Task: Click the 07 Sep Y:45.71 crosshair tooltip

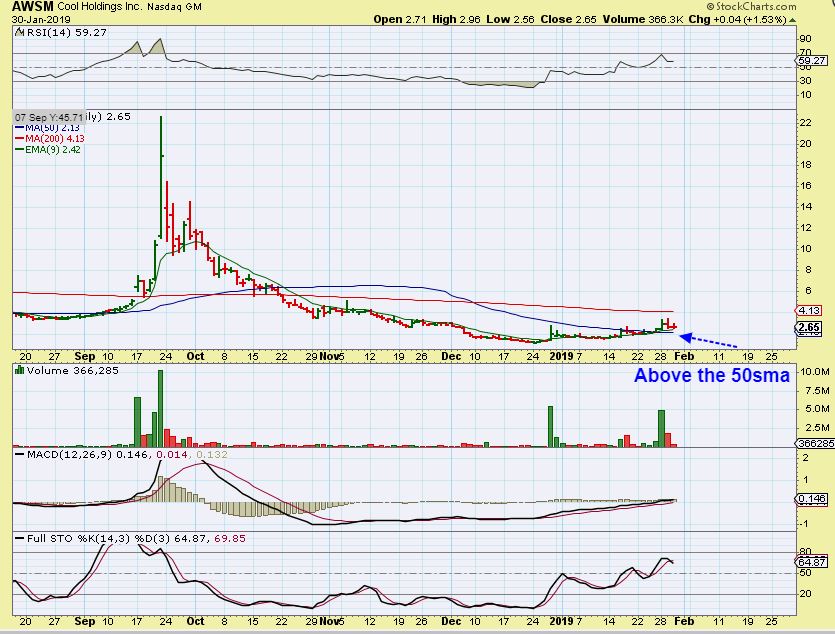Action: click(48, 117)
